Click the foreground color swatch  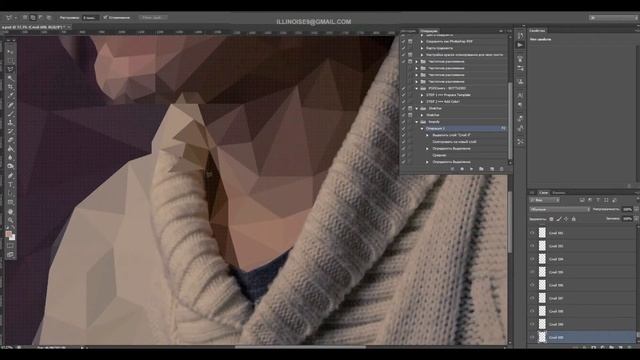(9, 234)
